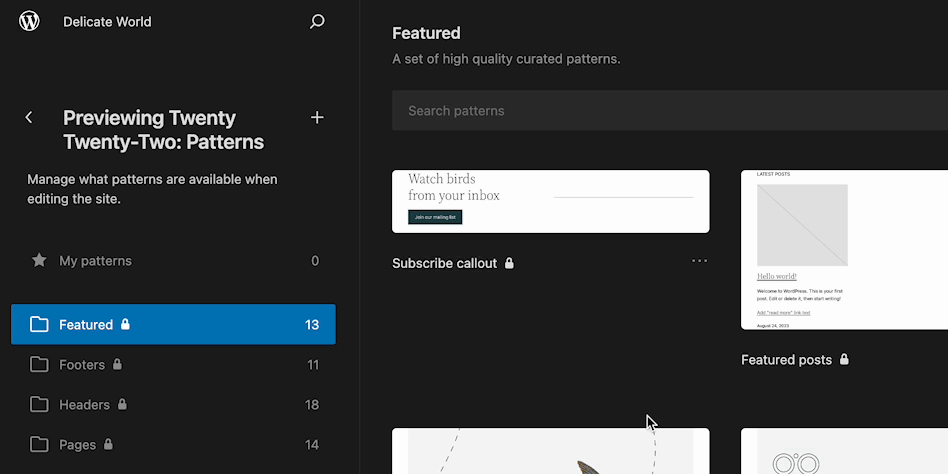Open the Featured posts pattern preview
Viewport: 948px width, 474px height.
point(844,250)
